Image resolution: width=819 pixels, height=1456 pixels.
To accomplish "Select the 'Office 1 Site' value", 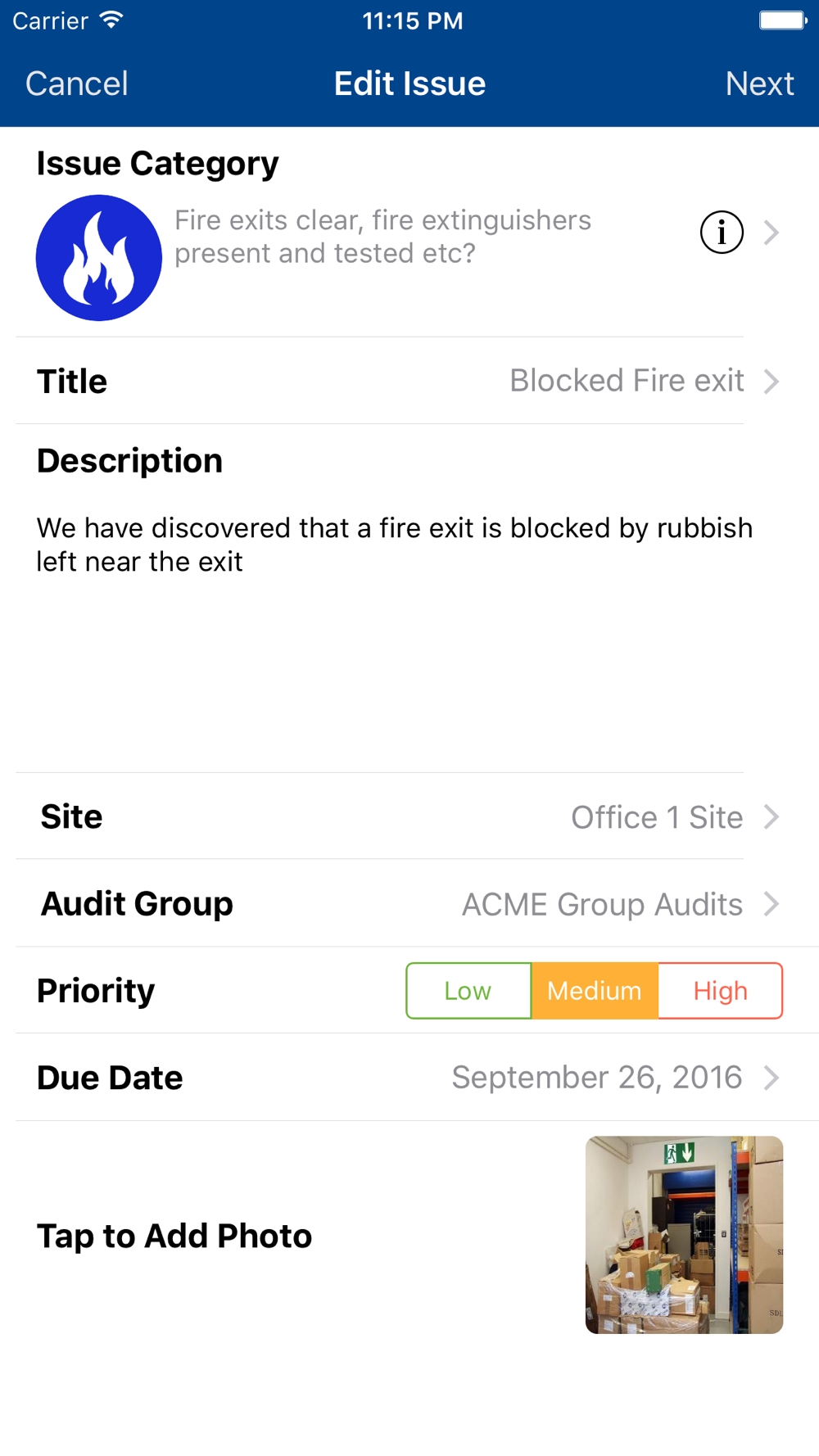I will click(657, 817).
